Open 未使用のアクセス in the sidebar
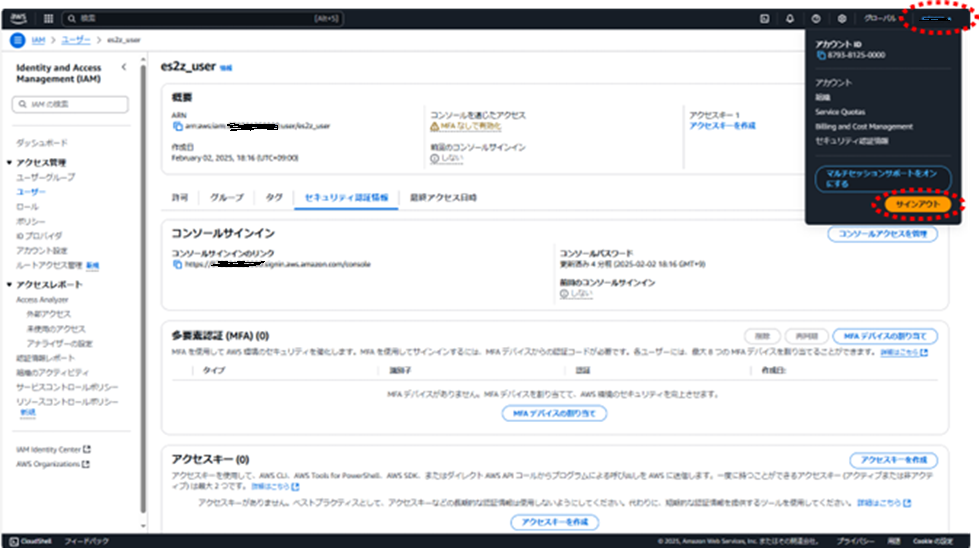Image resolution: width=979 pixels, height=548 pixels. tap(56, 329)
